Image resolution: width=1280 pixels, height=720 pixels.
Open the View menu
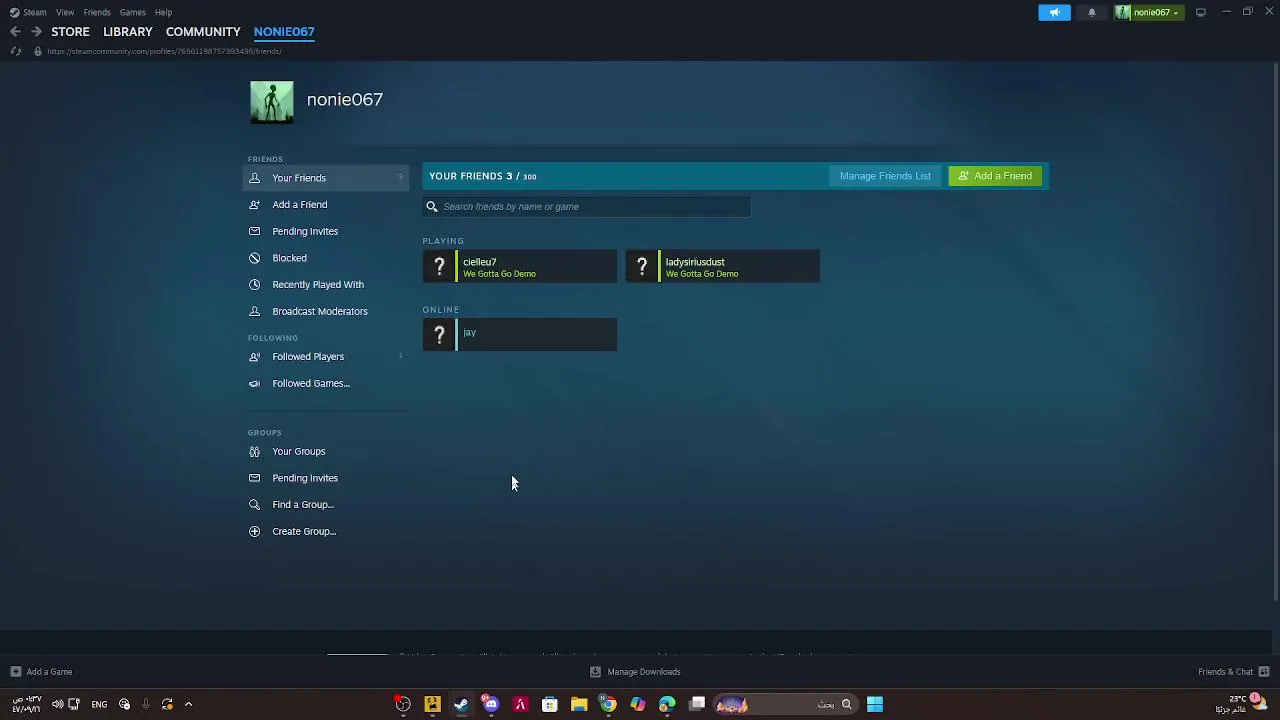coord(65,12)
